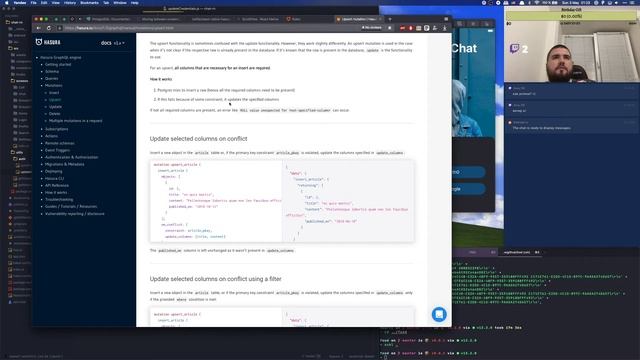Focus the browser address bar
This screenshot has height=360, width=640.
208,28
